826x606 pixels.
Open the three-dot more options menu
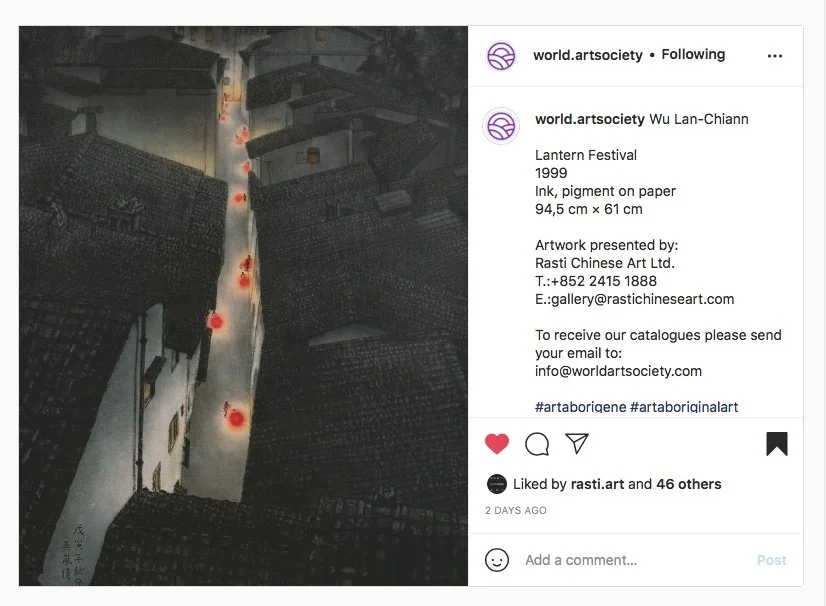775,56
